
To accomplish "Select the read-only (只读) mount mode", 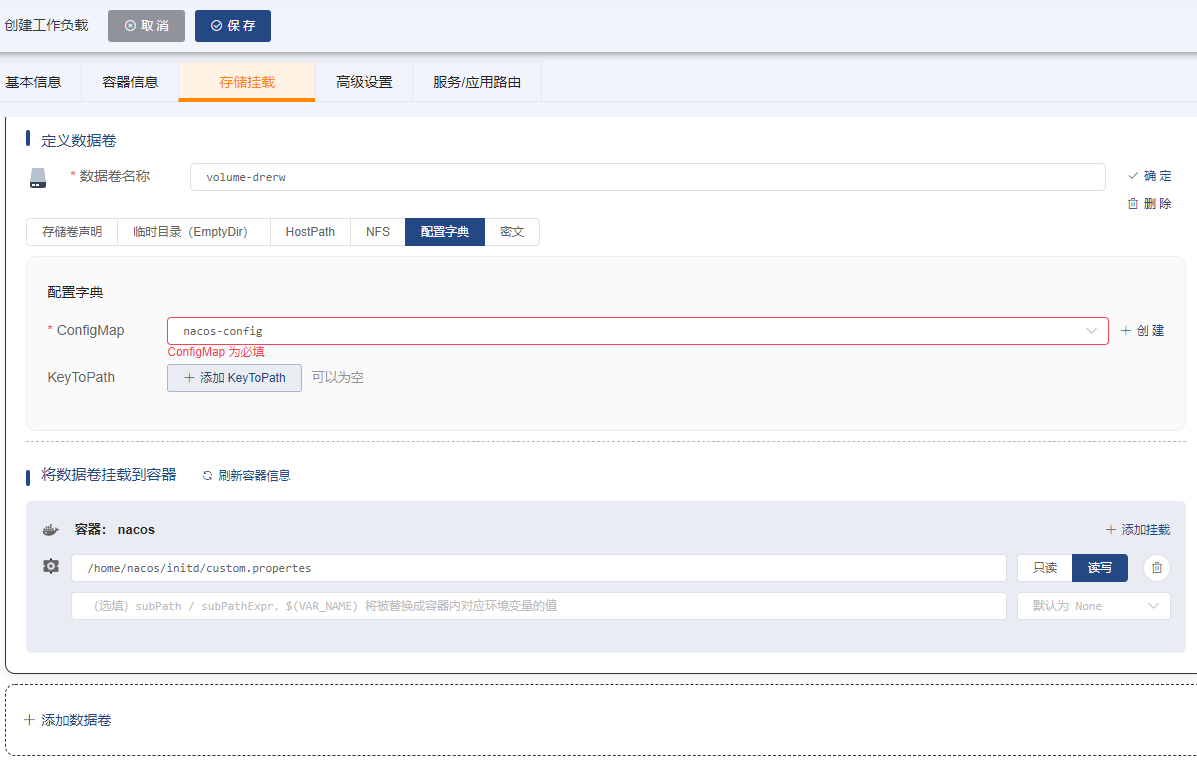I will (1044, 568).
